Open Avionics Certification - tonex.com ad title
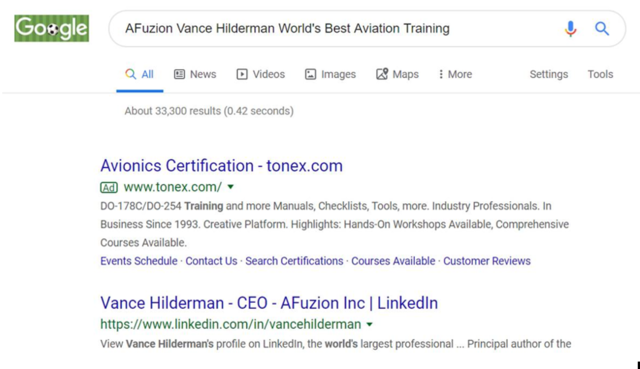Screen dimensions: 640x369 (221, 166)
